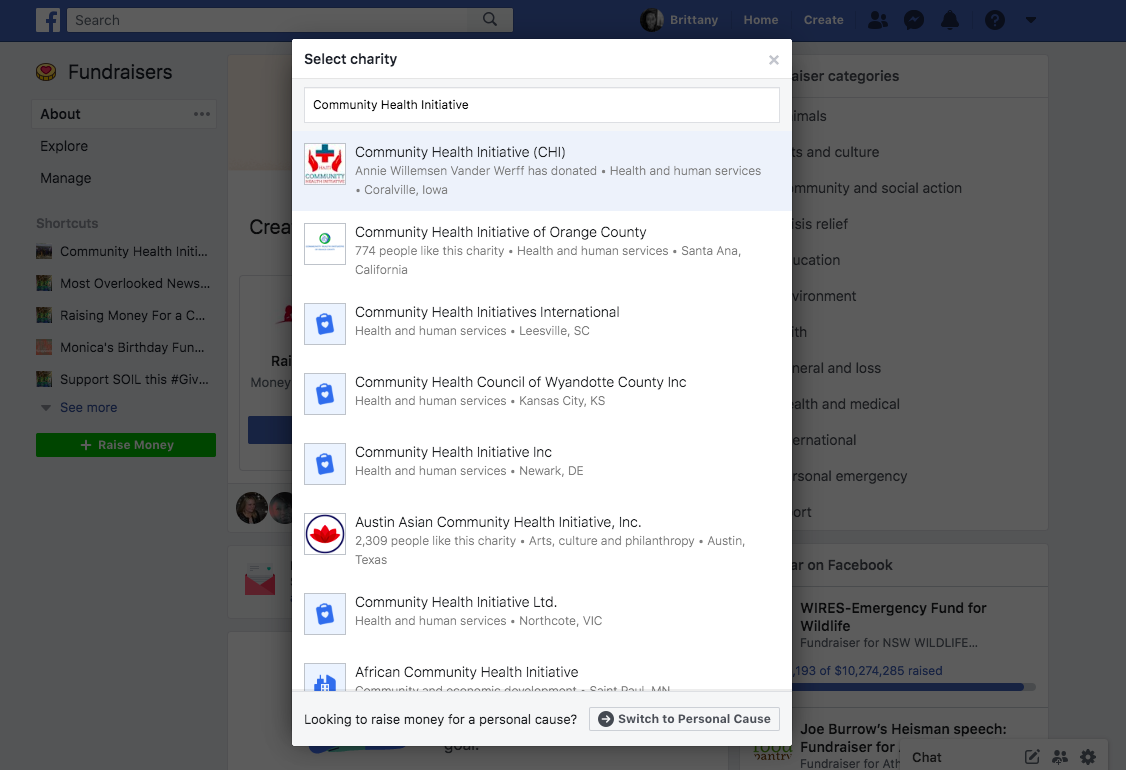The image size is (1126, 770).
Task: Select About in the sidebar
Action: [124, 114]
